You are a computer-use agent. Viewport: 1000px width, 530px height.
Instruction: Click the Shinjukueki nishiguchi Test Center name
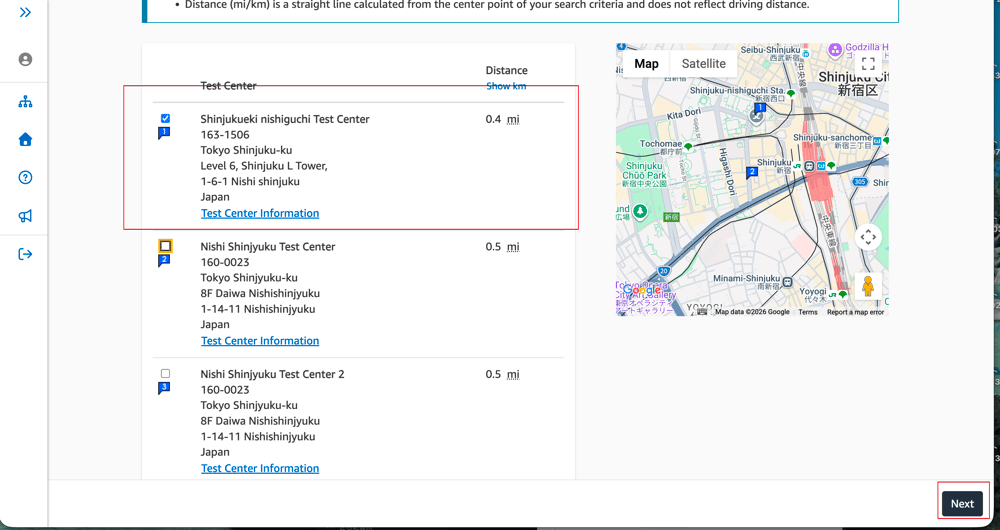pyautogui.click(x=284, y=119)
